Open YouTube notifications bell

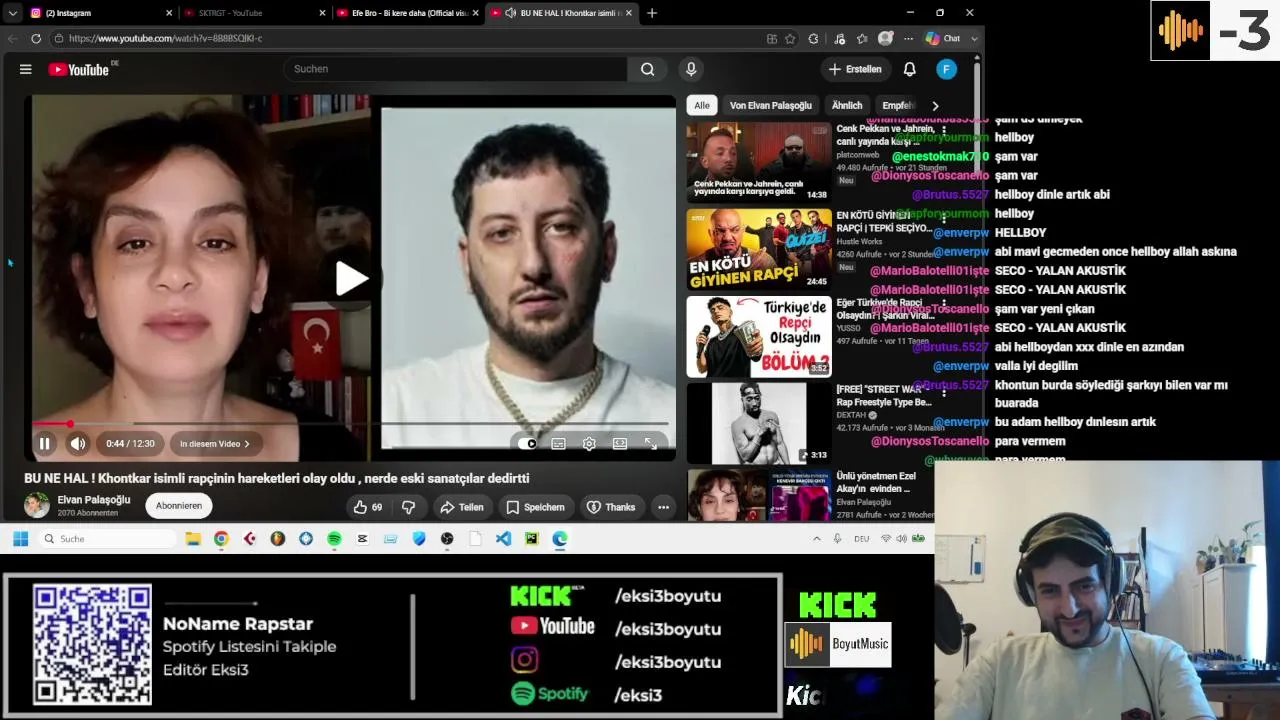point(910,69)
